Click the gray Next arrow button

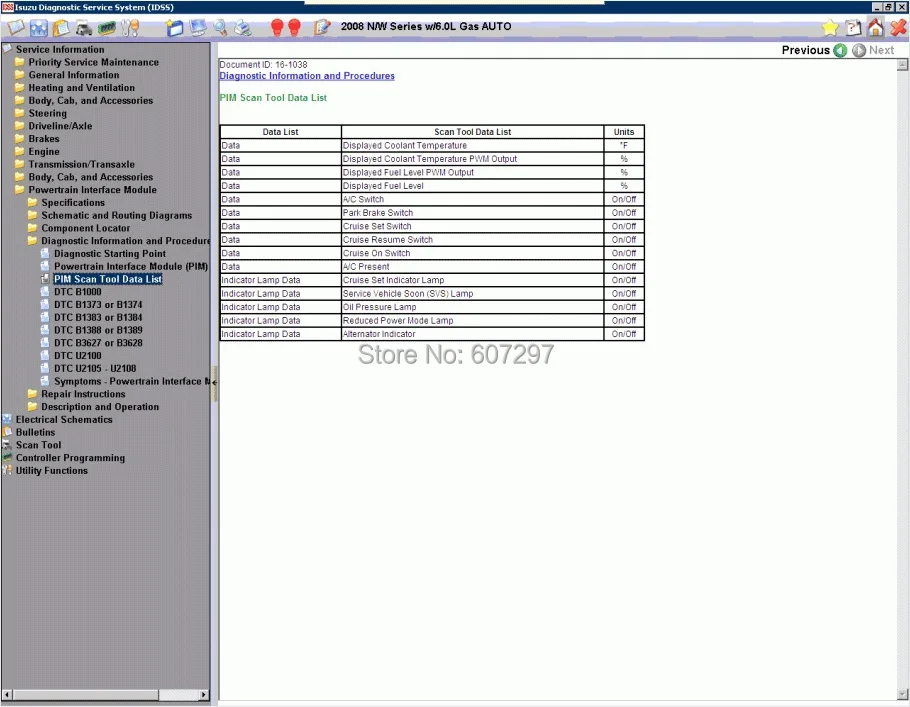[859, 50]
